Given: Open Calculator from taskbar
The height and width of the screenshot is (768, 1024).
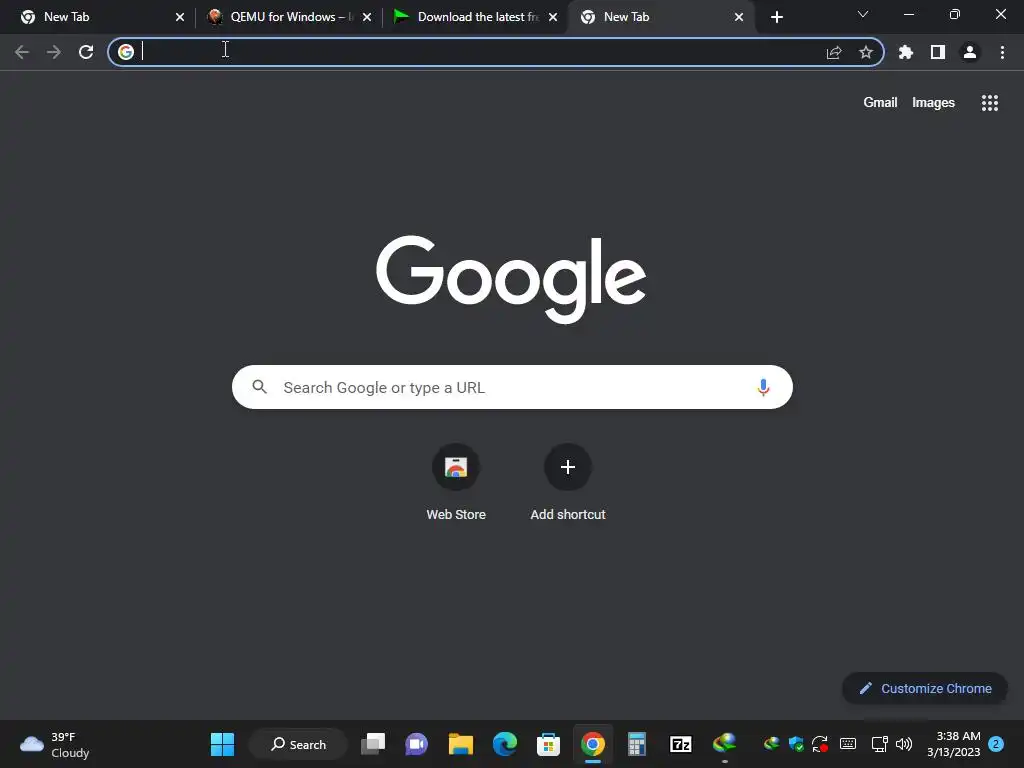Looking at the screenshot, I should [x=636, y=744].
